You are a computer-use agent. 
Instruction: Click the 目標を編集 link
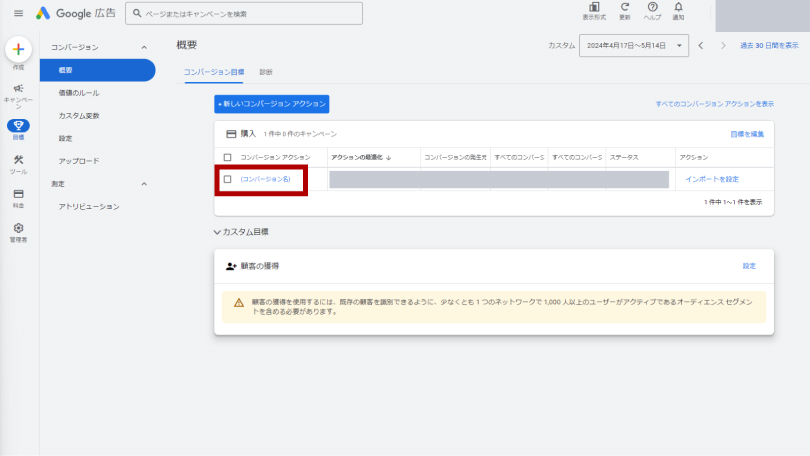[746, 133]
